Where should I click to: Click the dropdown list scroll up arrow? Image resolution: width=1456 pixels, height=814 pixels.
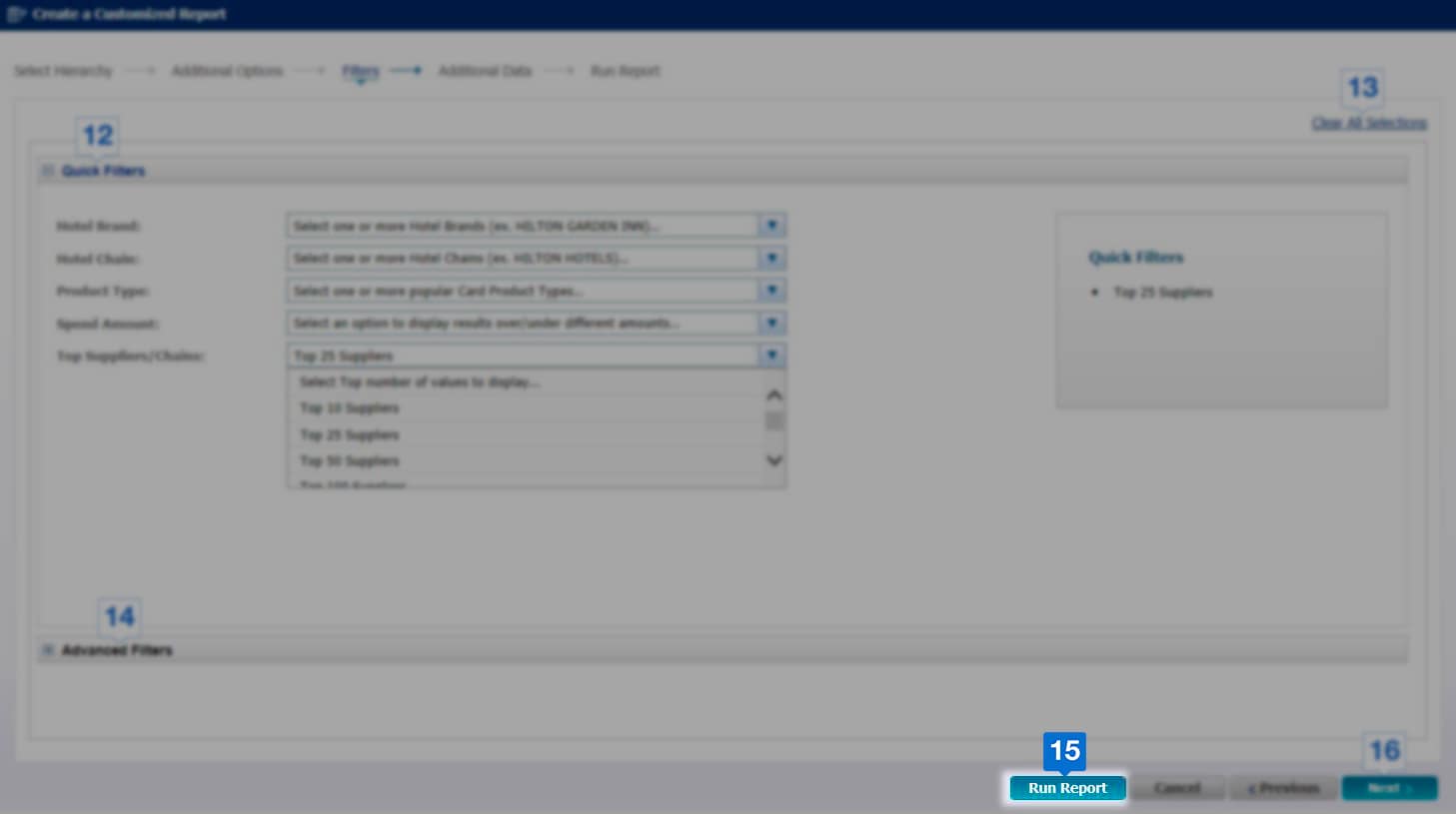(774, 396)
